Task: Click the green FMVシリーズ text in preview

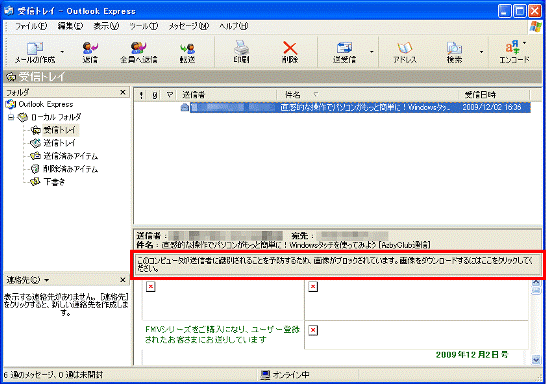Action: point(222,334)
